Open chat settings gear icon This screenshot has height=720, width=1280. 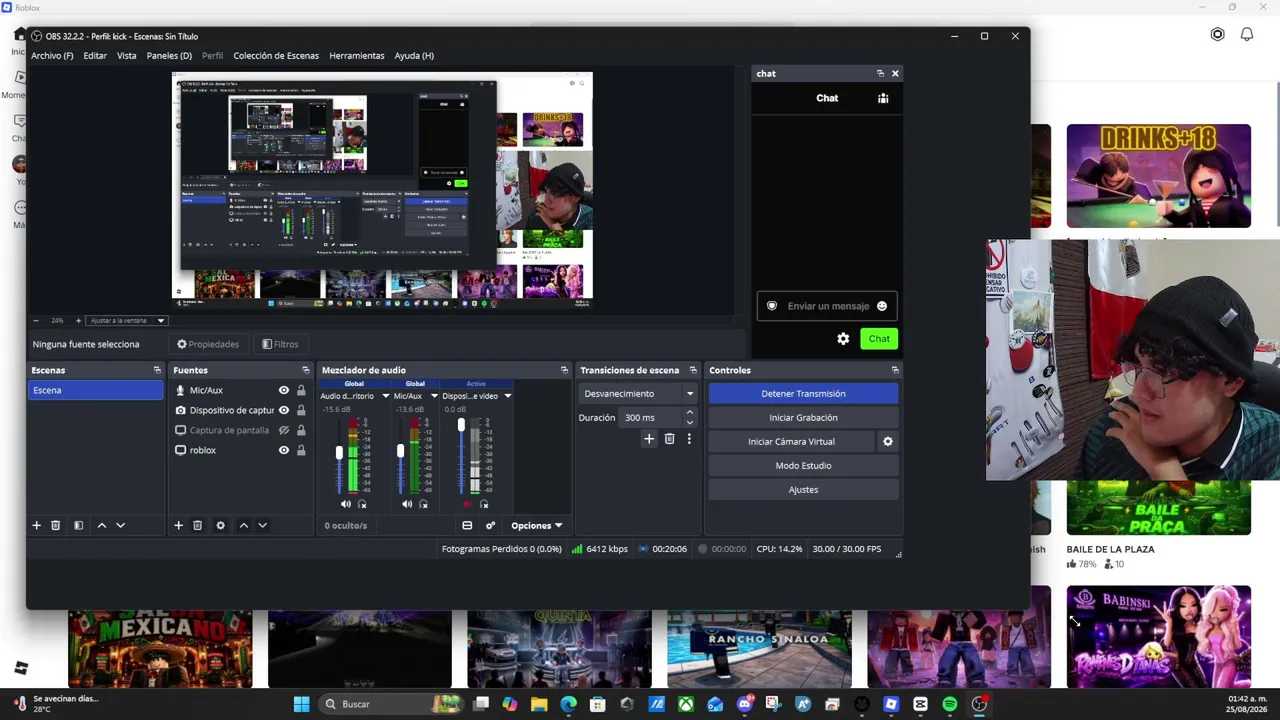click(x=843, y=339)
